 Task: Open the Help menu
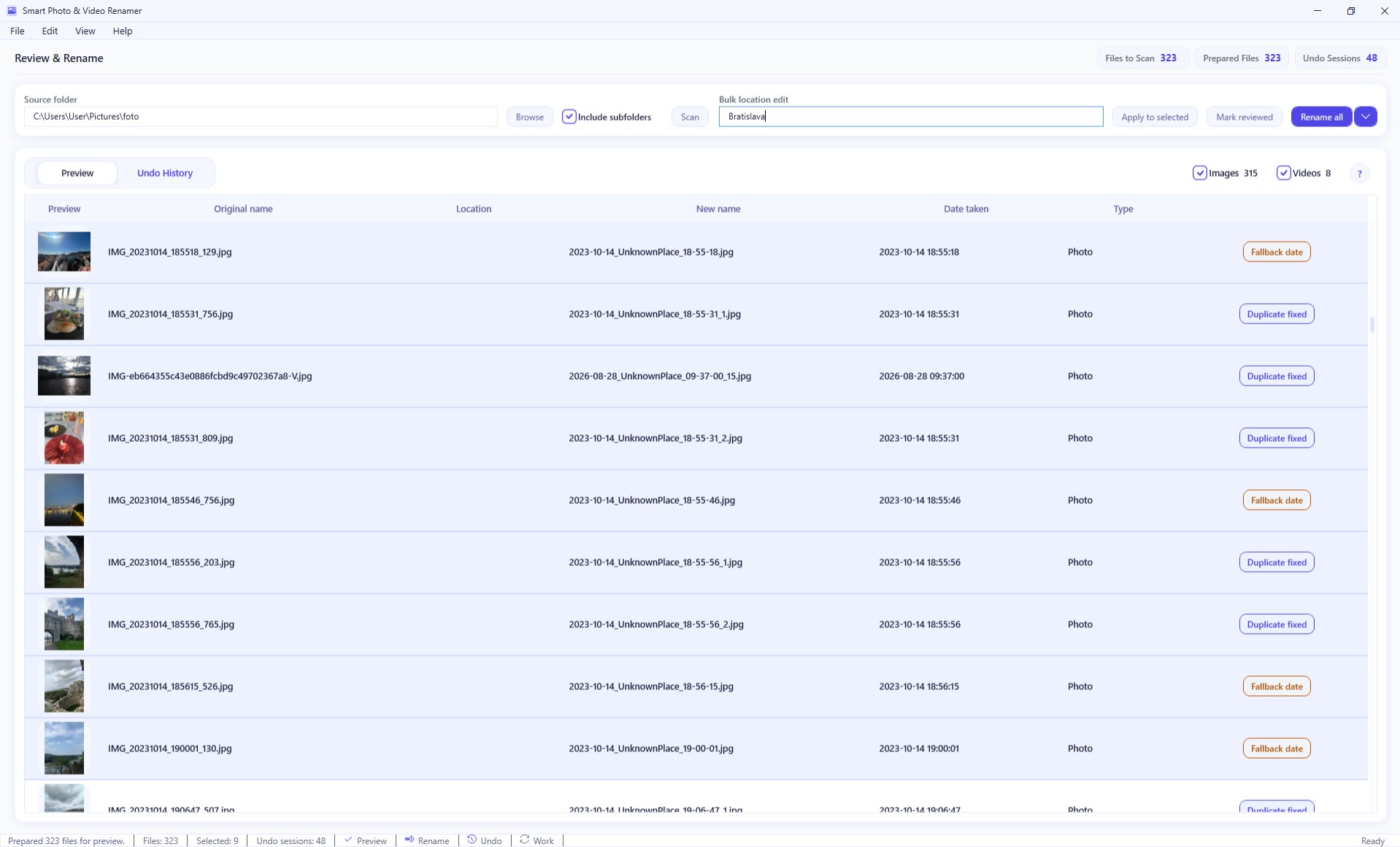[123, 31]
